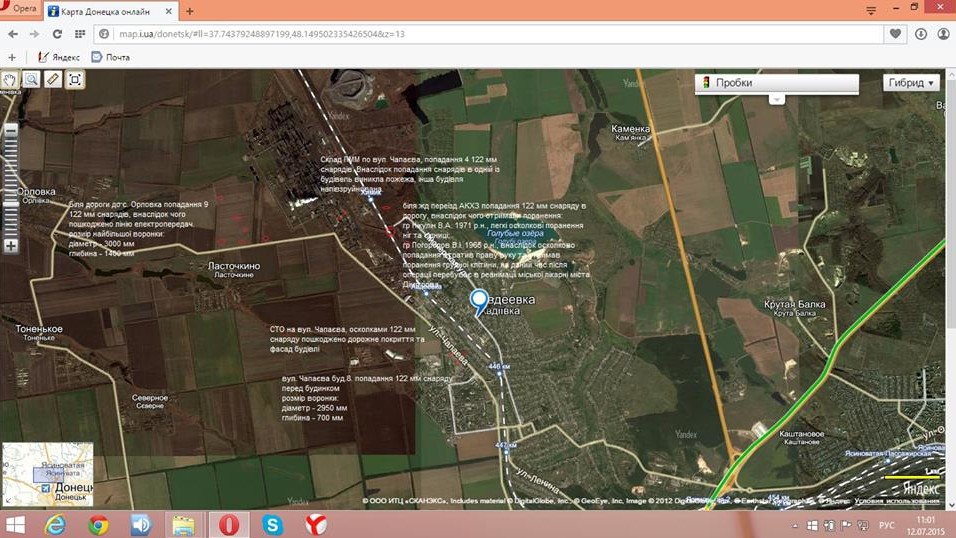Activate the magnifier zoom tool
Image resolution: width=956 pixels, height=538 pixels.
(x=32, y=79)
